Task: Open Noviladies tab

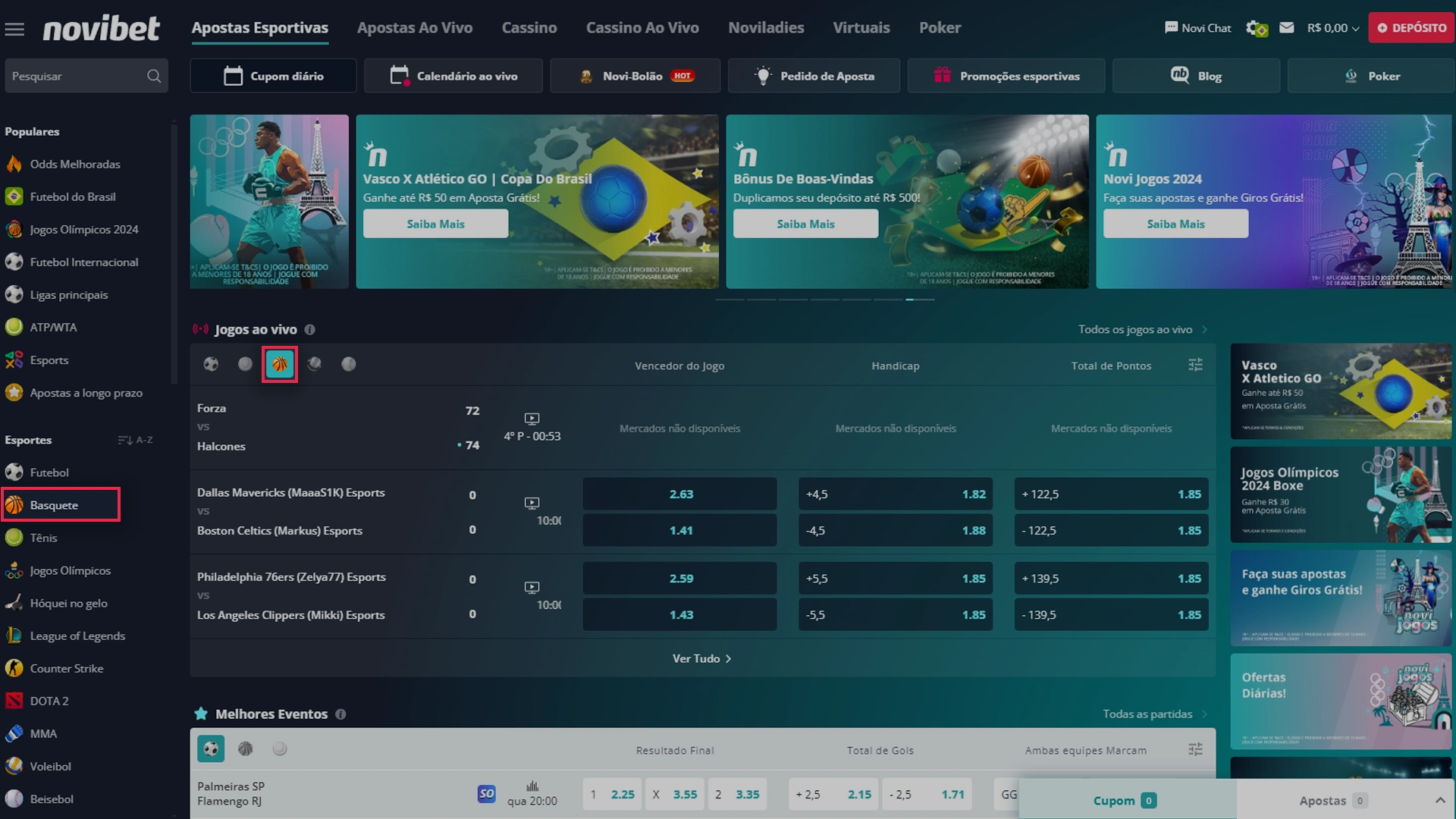Action: coord(766,28)
